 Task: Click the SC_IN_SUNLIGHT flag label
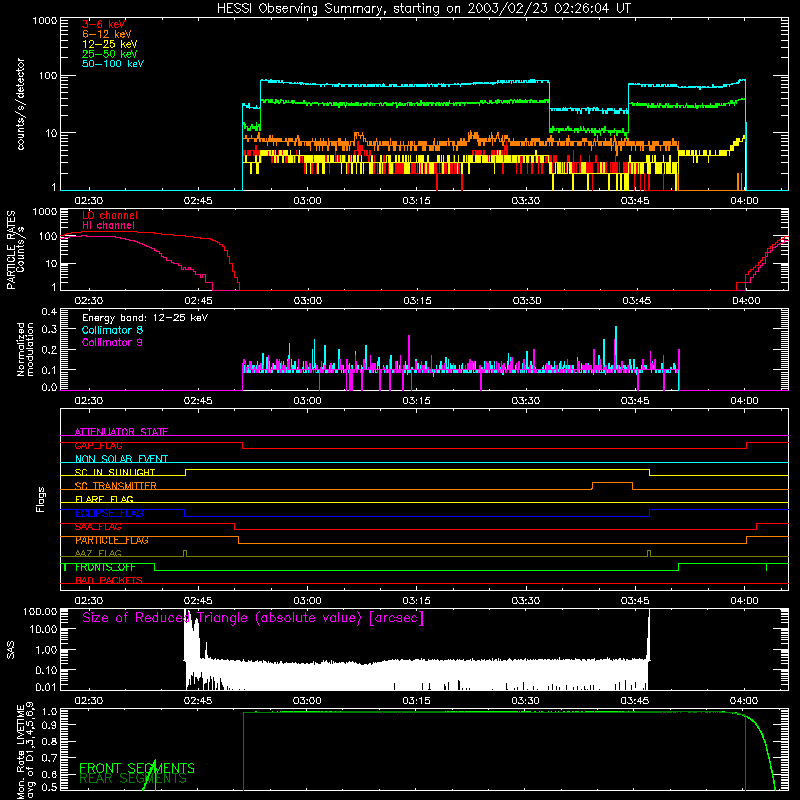tap(115, 472)
